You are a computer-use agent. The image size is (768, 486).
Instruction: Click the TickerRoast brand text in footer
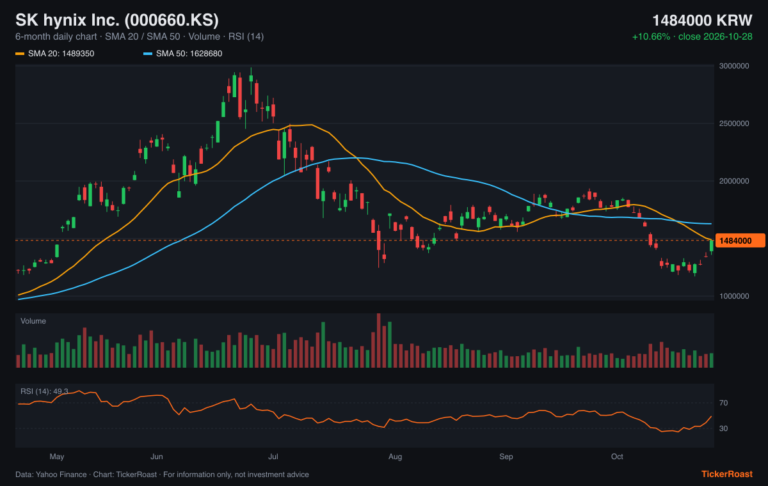pyautogui.click(x=727, y=474)
